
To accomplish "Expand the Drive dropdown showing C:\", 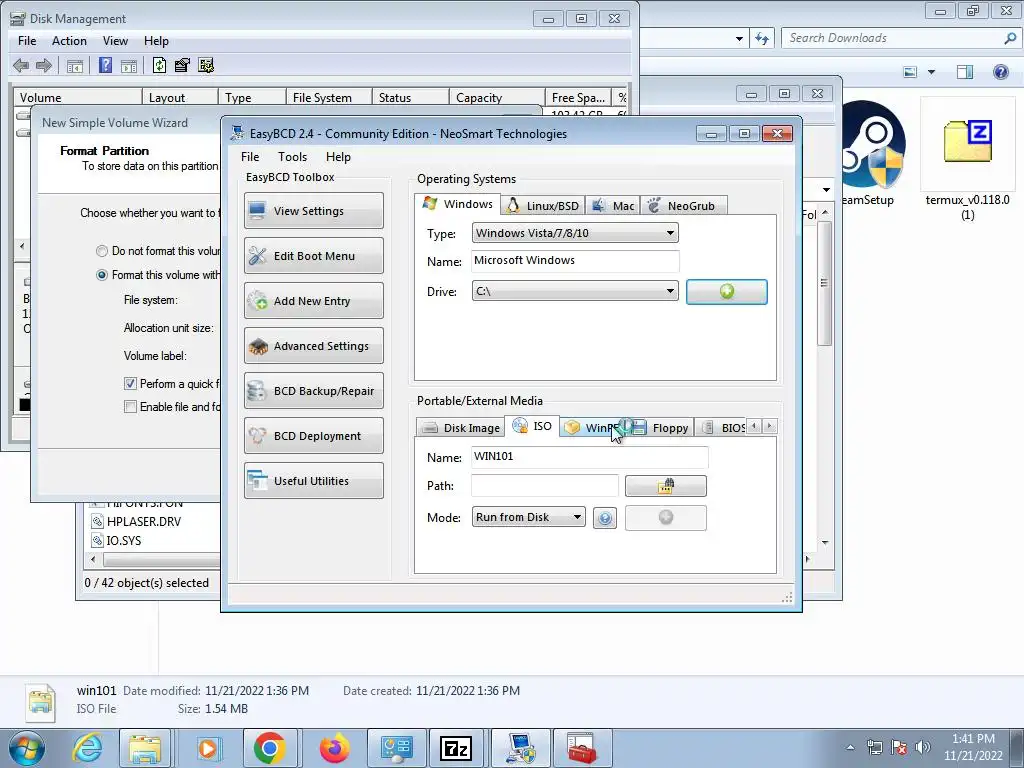I will pos(575,291).
